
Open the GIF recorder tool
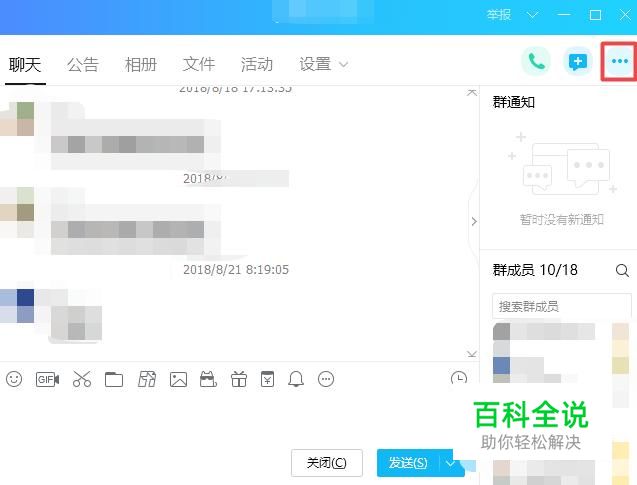point(48,379)
